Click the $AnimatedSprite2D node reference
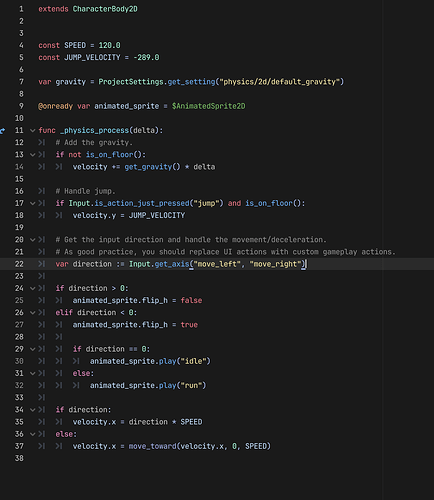Screen dimensions: 434x500 click(x=209, y=106)
